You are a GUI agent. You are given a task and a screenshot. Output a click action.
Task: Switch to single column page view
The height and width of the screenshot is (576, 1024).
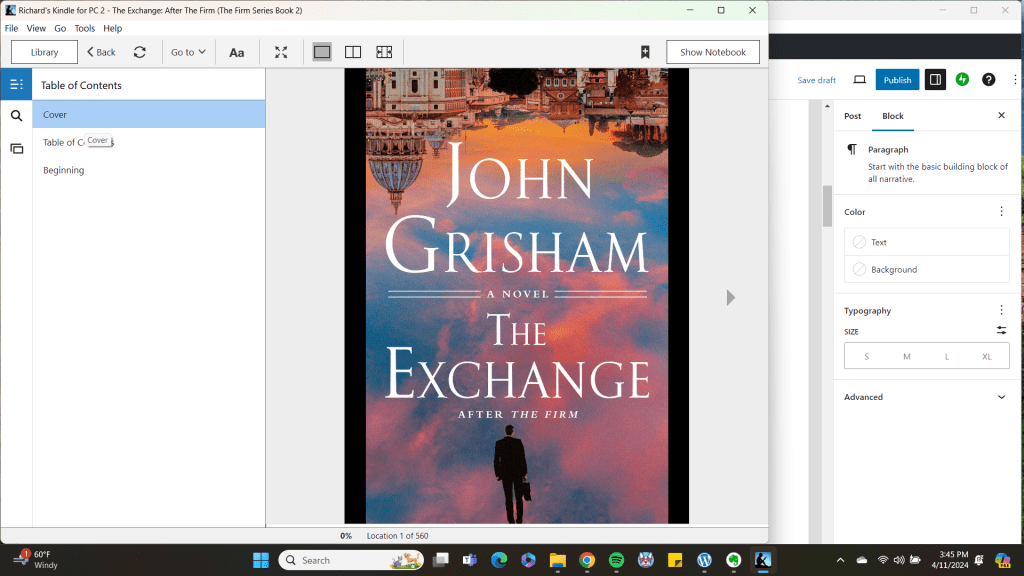(322, 52)
